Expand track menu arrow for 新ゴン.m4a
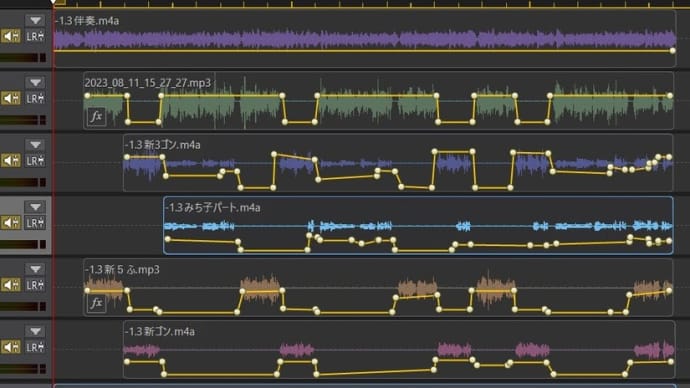This screenshot has width=690, height=388. point(35,331)
